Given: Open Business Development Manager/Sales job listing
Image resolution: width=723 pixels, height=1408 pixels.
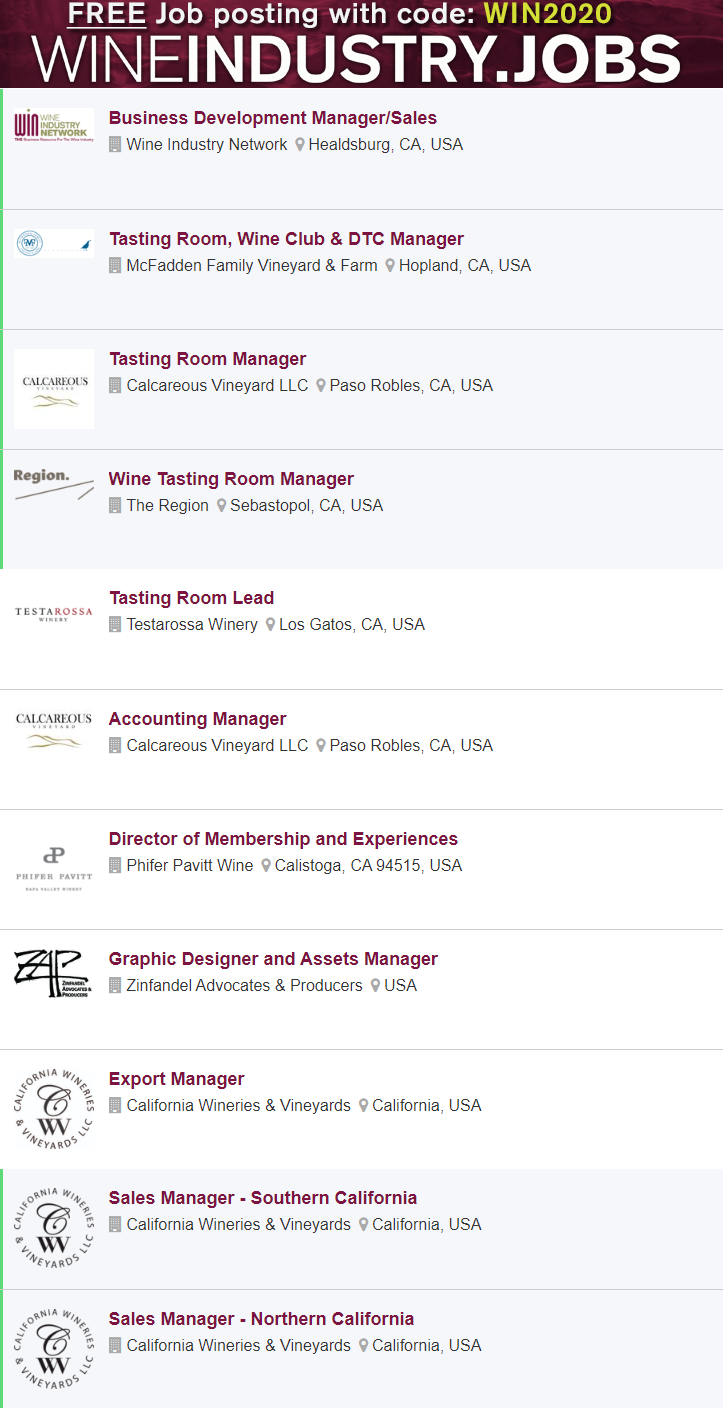Looking at the screenshot, I should [272, 119].
